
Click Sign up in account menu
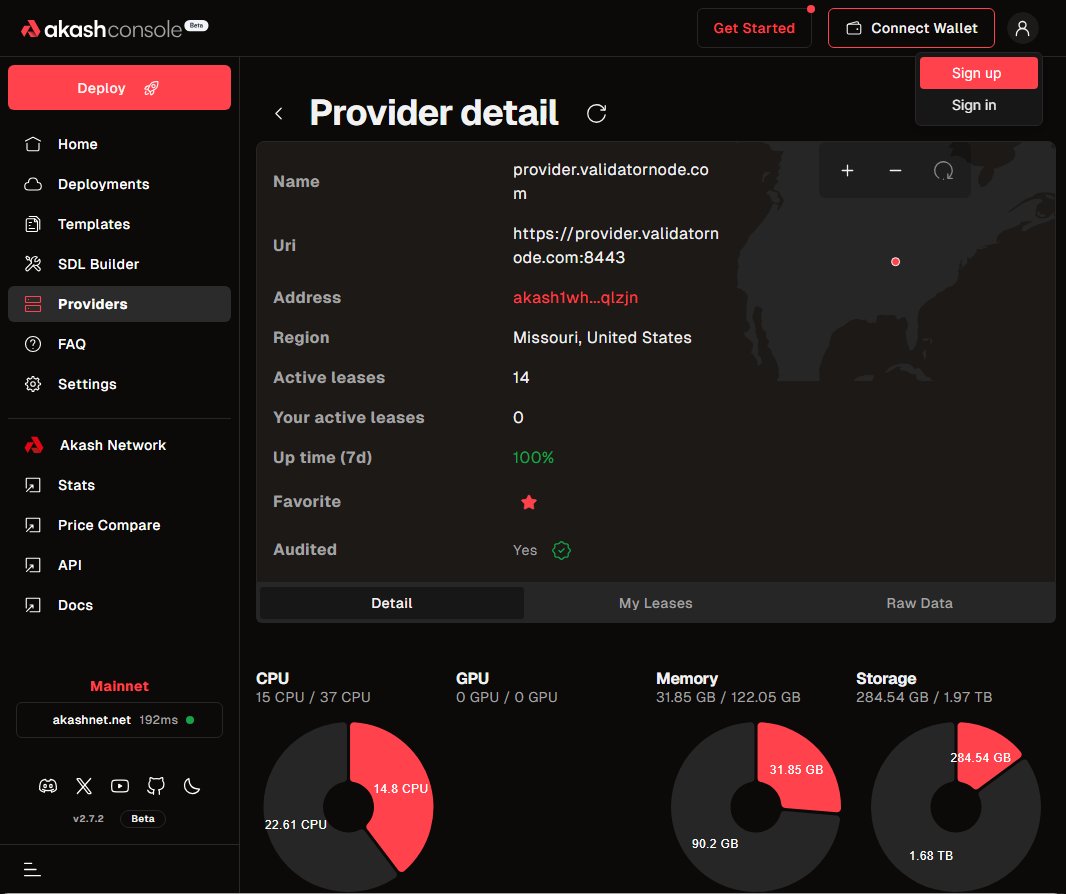pos(978,73)
